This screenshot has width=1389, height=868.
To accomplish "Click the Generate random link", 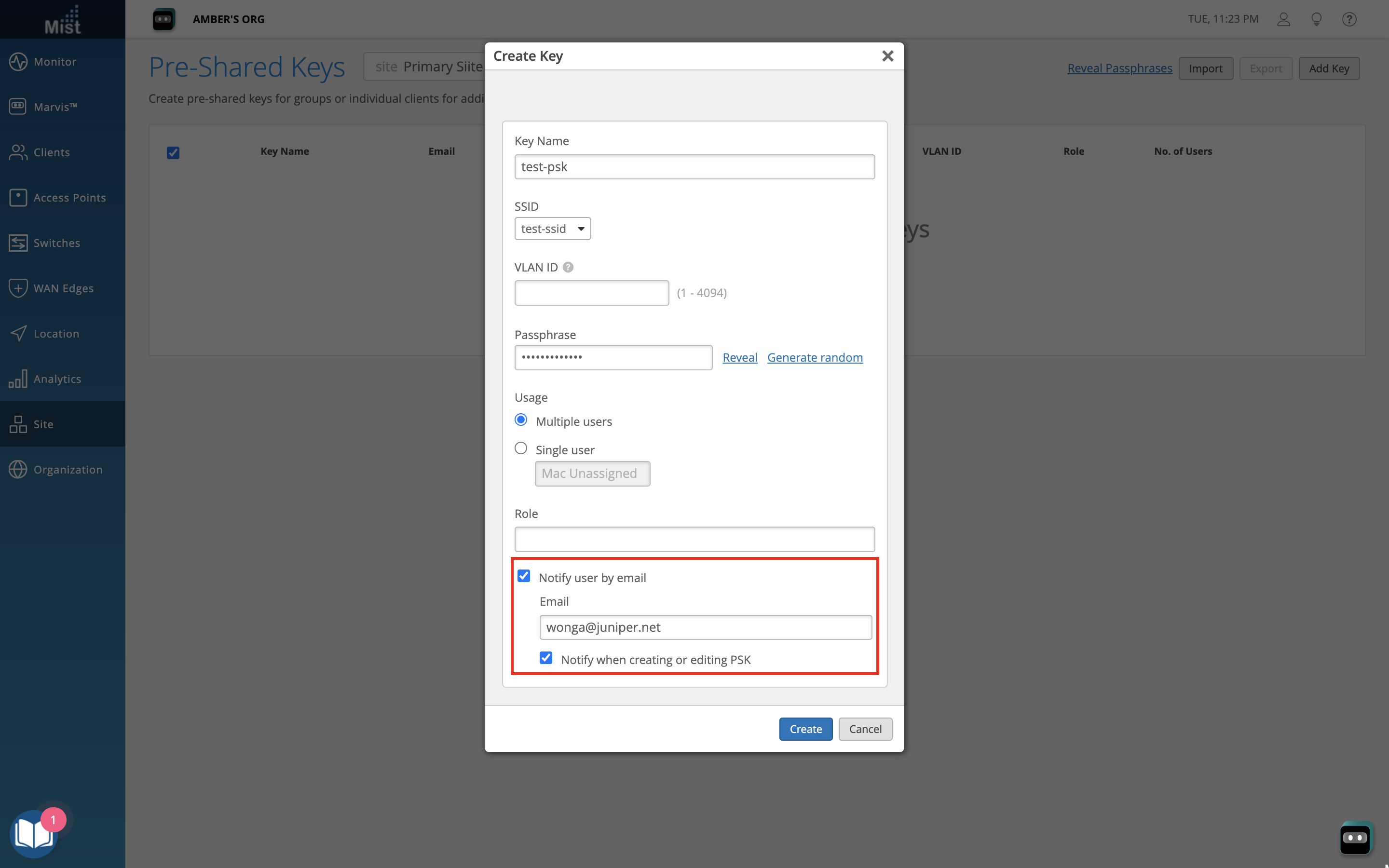I will click(815, 358).
